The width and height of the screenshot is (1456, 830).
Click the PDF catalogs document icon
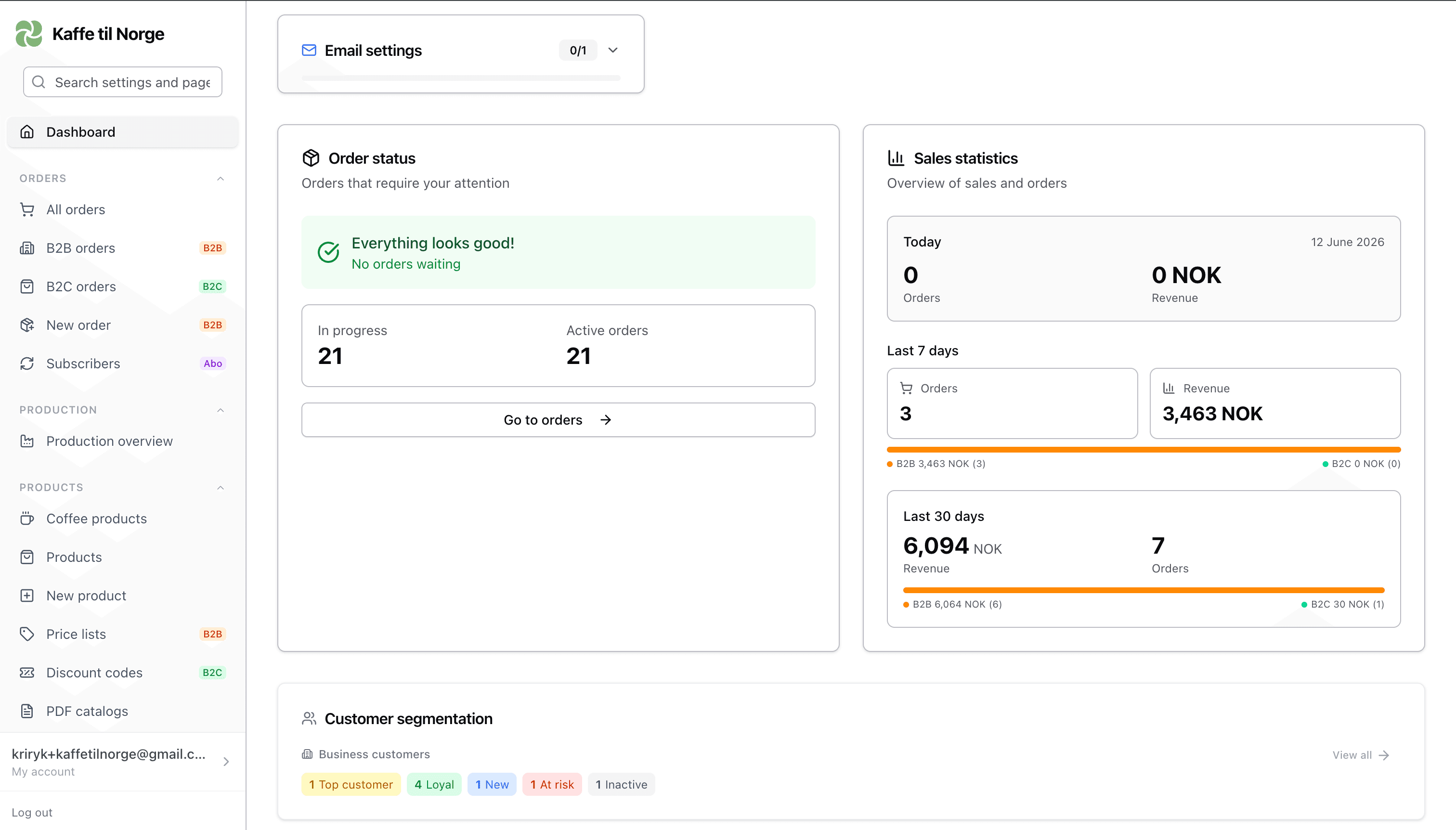(x=27, y=711)
